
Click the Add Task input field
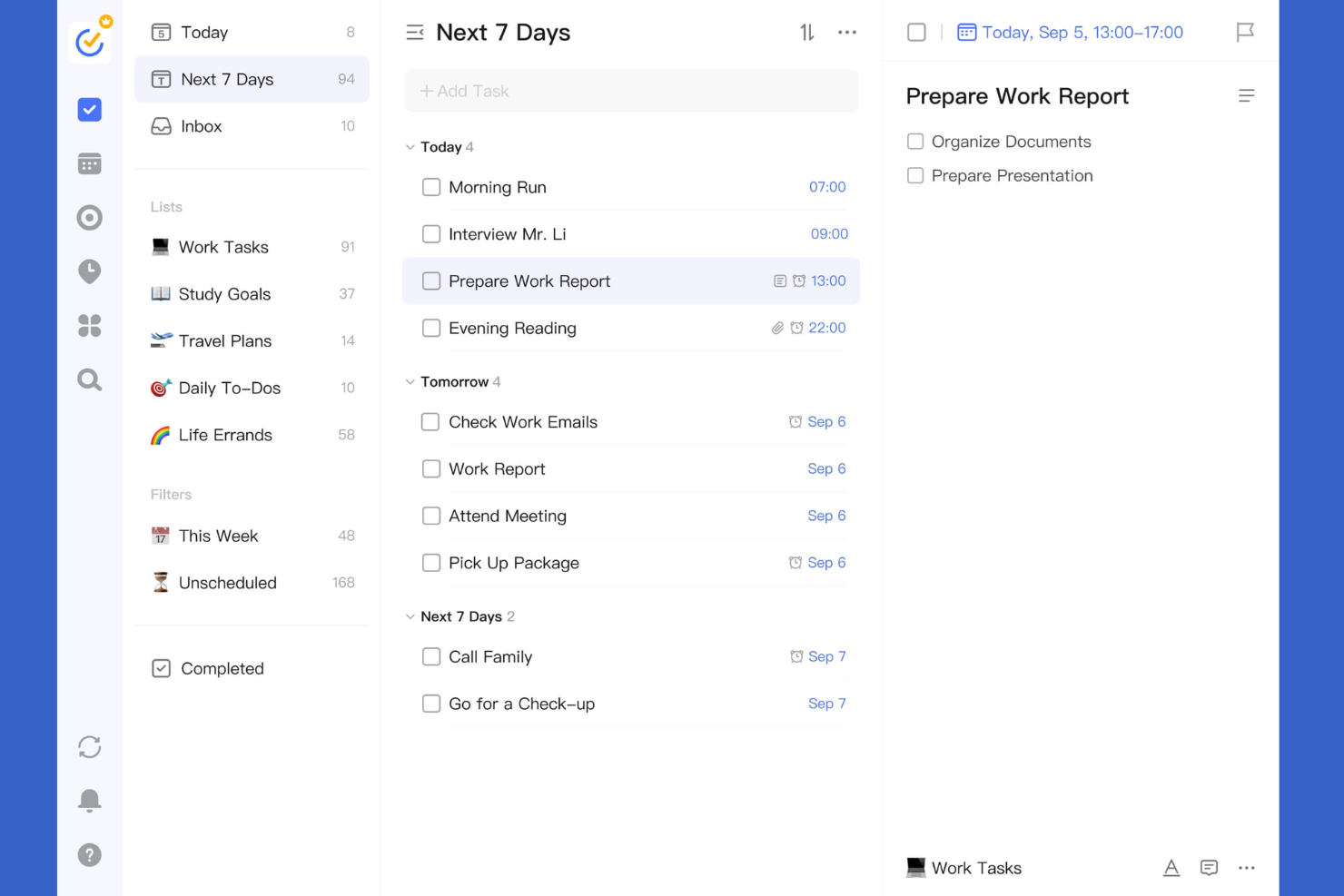tap(630, 91)
